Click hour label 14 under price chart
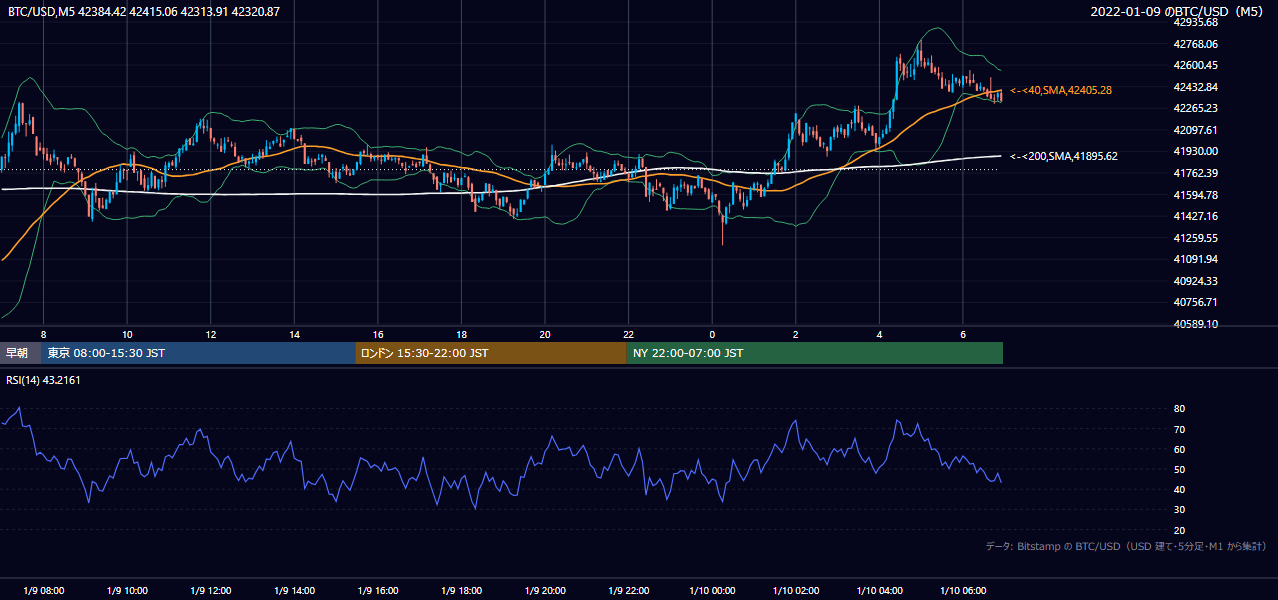Screen dimensions: 1278x600 pyautogui.click(x=294, y=334)
